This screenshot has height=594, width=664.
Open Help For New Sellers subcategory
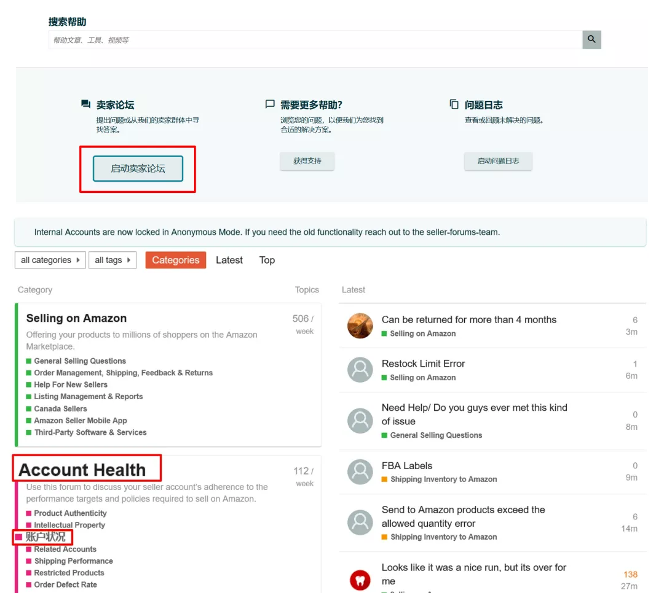[71, 384]
